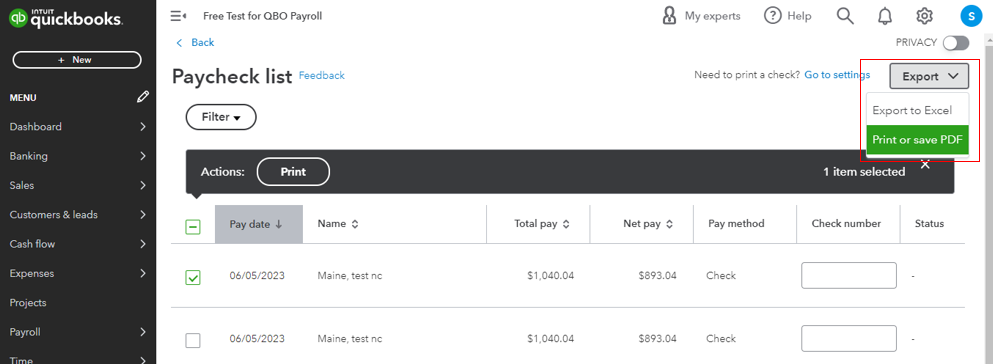The width and height of the screenshot is (993, 364).
Task: Select Export to Excel option
Action: 917,110
